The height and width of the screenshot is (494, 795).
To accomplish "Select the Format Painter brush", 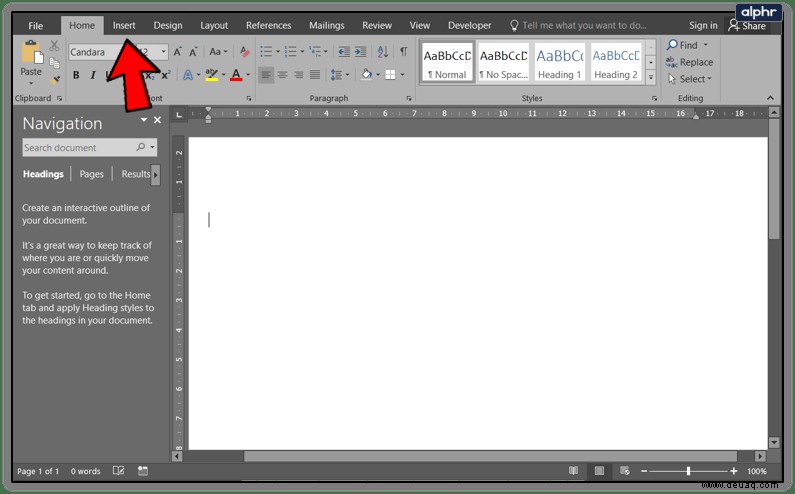I will 55,80.
